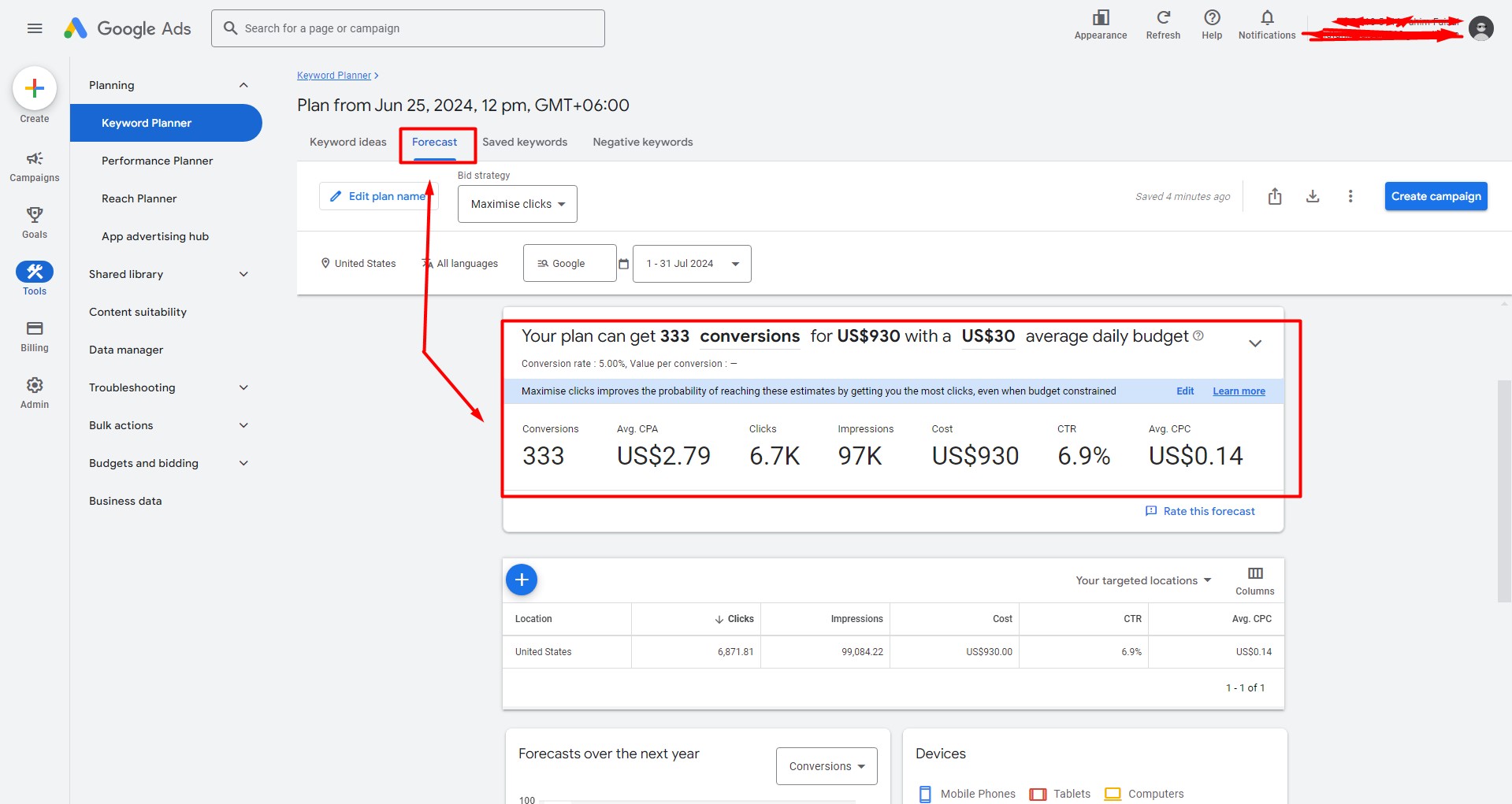This screenshot has width=1512, height=804.
Task: Open the 1 - 31 Jul 2024 date dropdown
Action: [692, 264]
